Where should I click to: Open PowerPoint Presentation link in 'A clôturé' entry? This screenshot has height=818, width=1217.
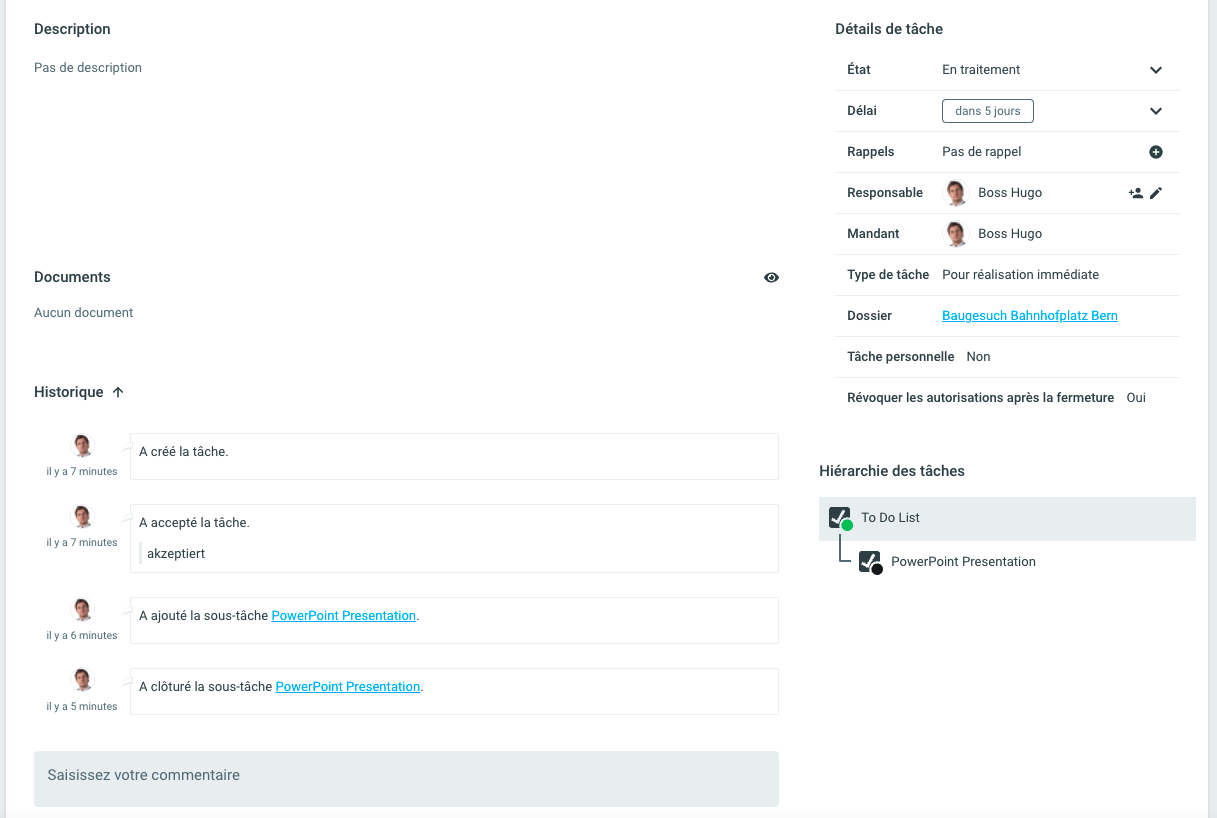347,687
